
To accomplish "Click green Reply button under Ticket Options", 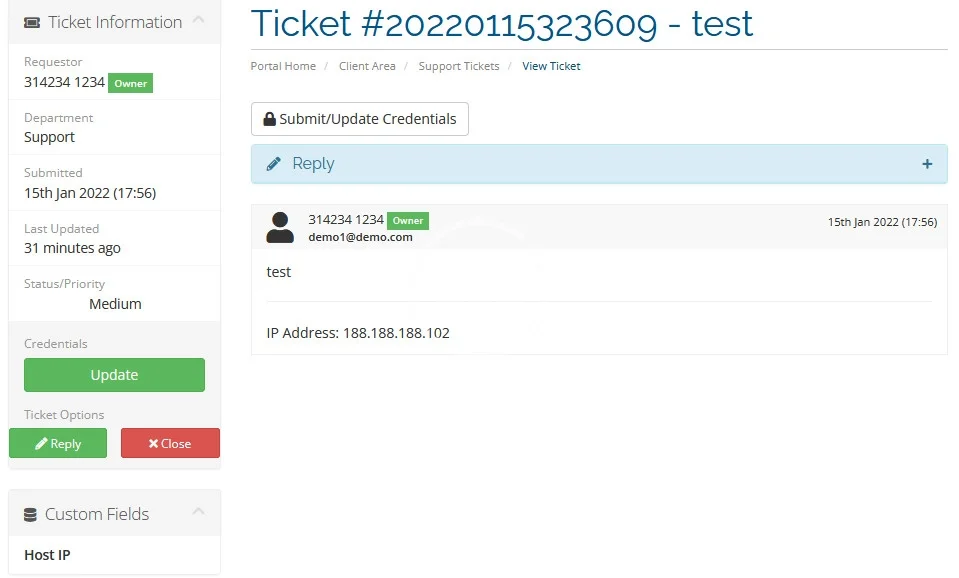I will click(58, 443).
